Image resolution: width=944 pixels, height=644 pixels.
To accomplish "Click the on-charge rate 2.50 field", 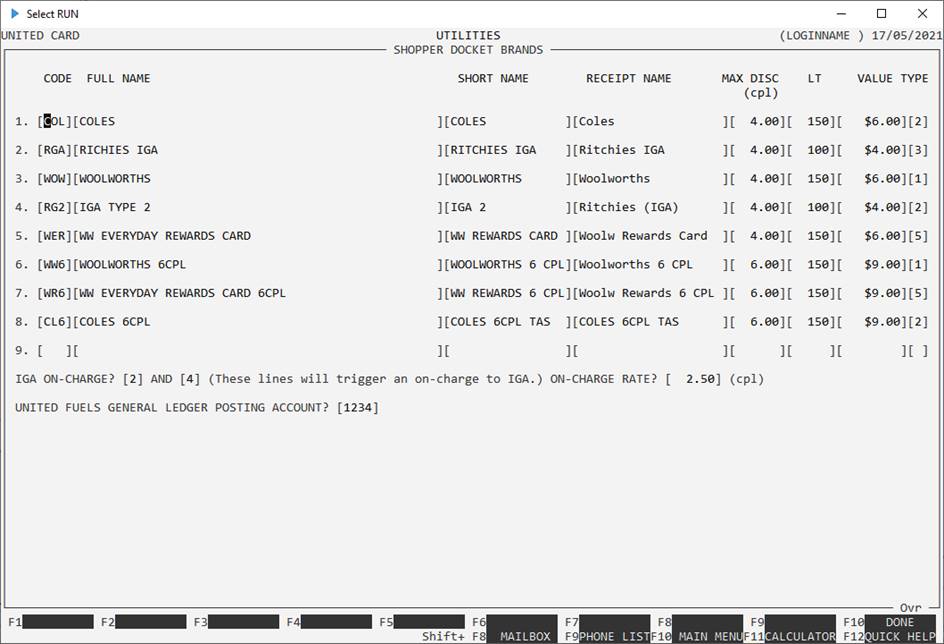I will pos(694,379).
